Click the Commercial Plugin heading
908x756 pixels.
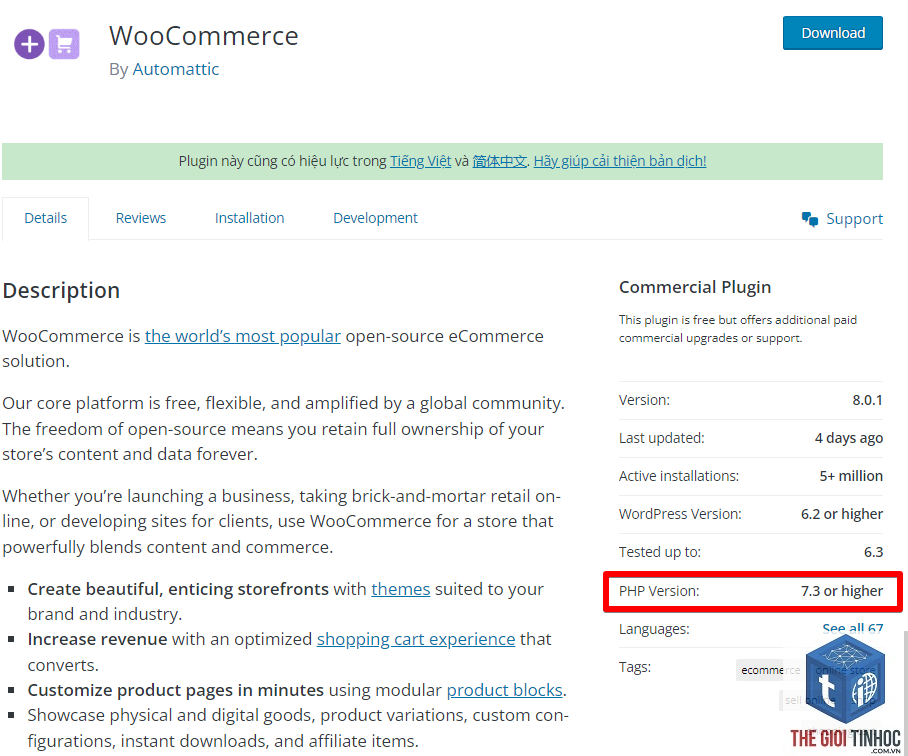coord(695,287)
